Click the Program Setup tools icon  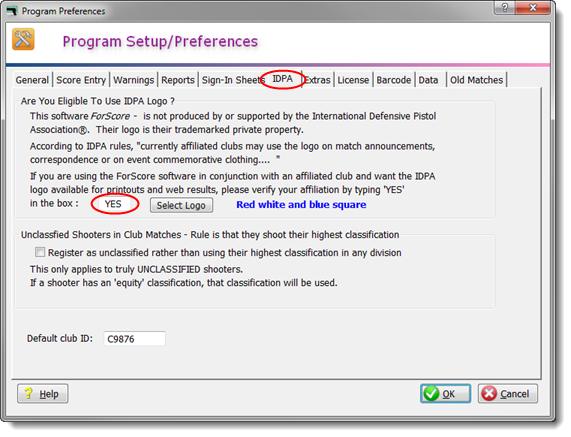point(23,39)
